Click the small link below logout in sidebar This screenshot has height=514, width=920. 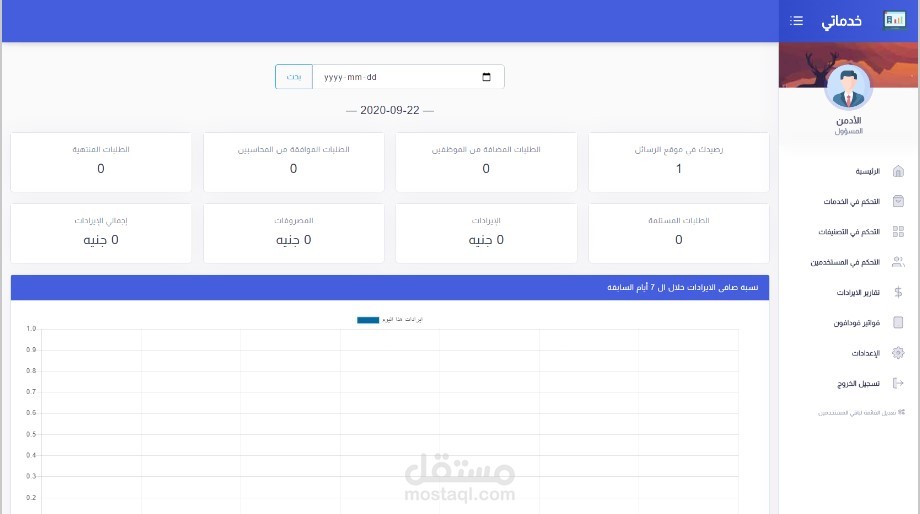click(x=861, y=412)
